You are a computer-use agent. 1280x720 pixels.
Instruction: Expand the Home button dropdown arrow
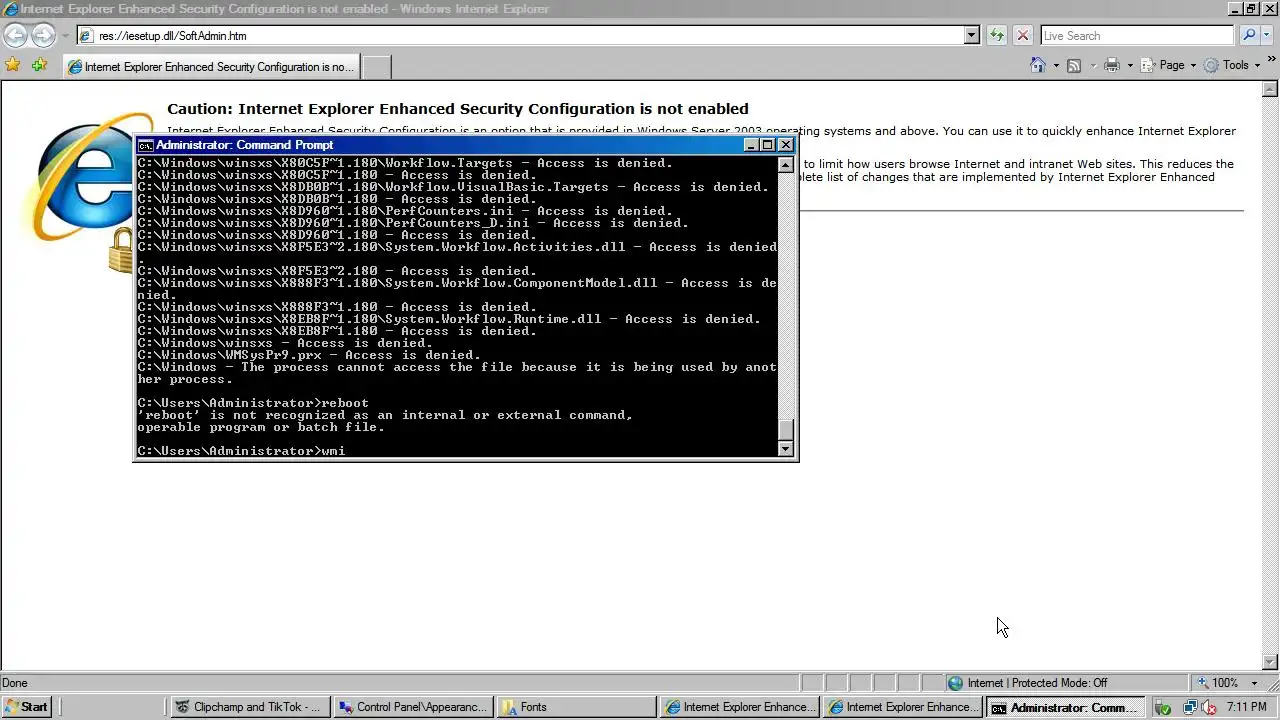1055,66
